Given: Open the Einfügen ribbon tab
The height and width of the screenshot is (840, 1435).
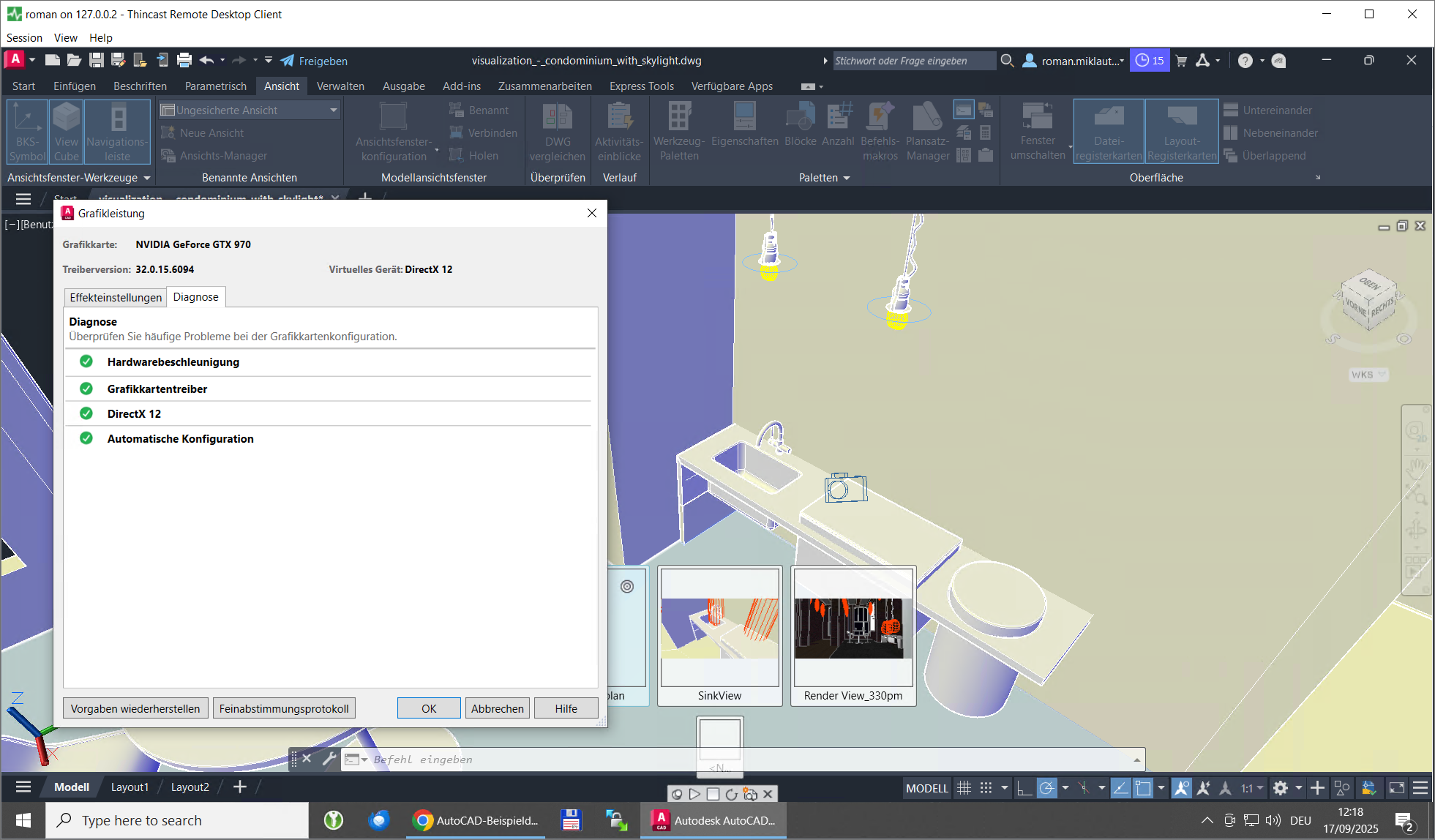Looking at the screenshot, I should point(75,86).
